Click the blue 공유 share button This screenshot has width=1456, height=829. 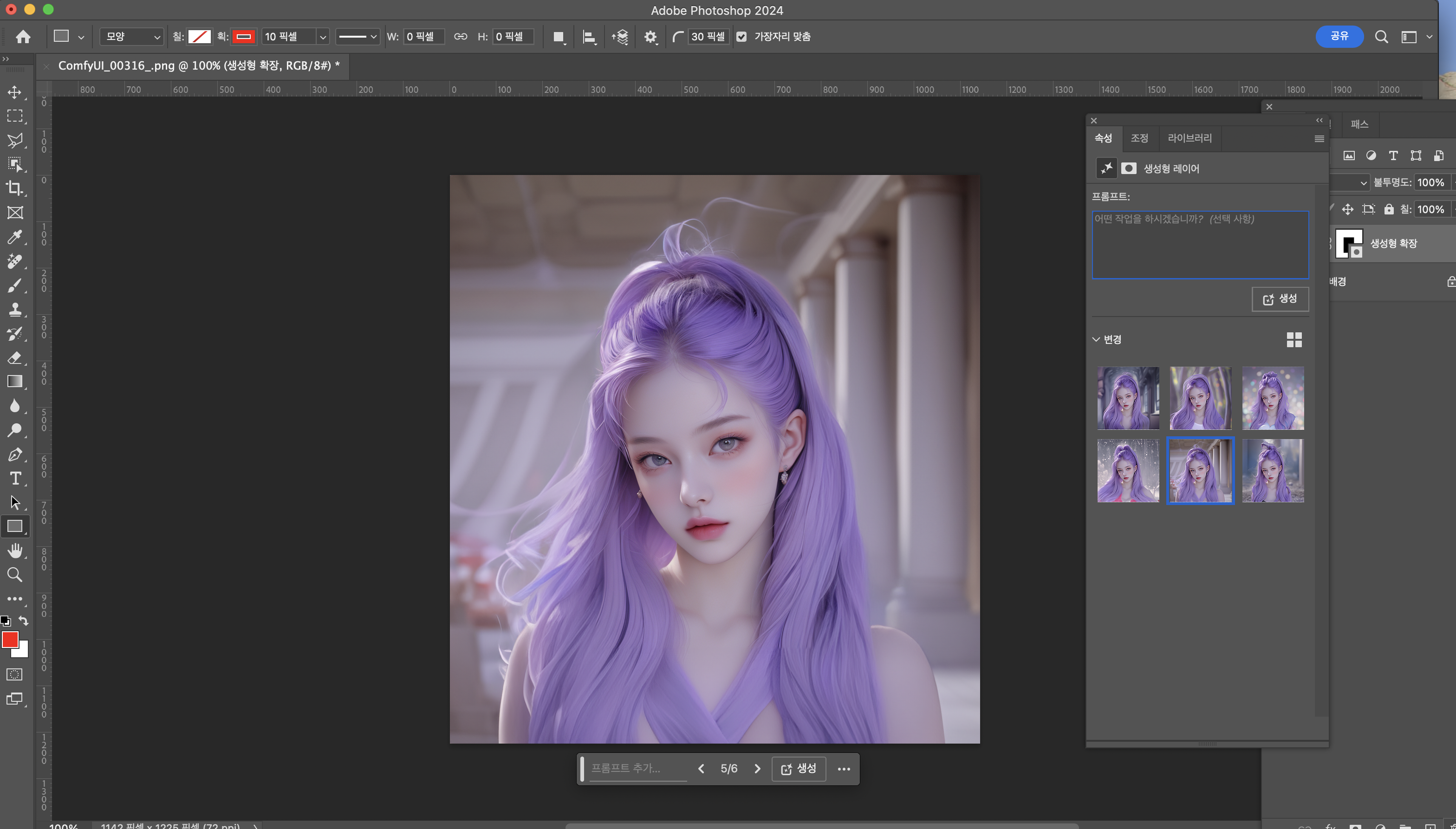click(1339, 37)
